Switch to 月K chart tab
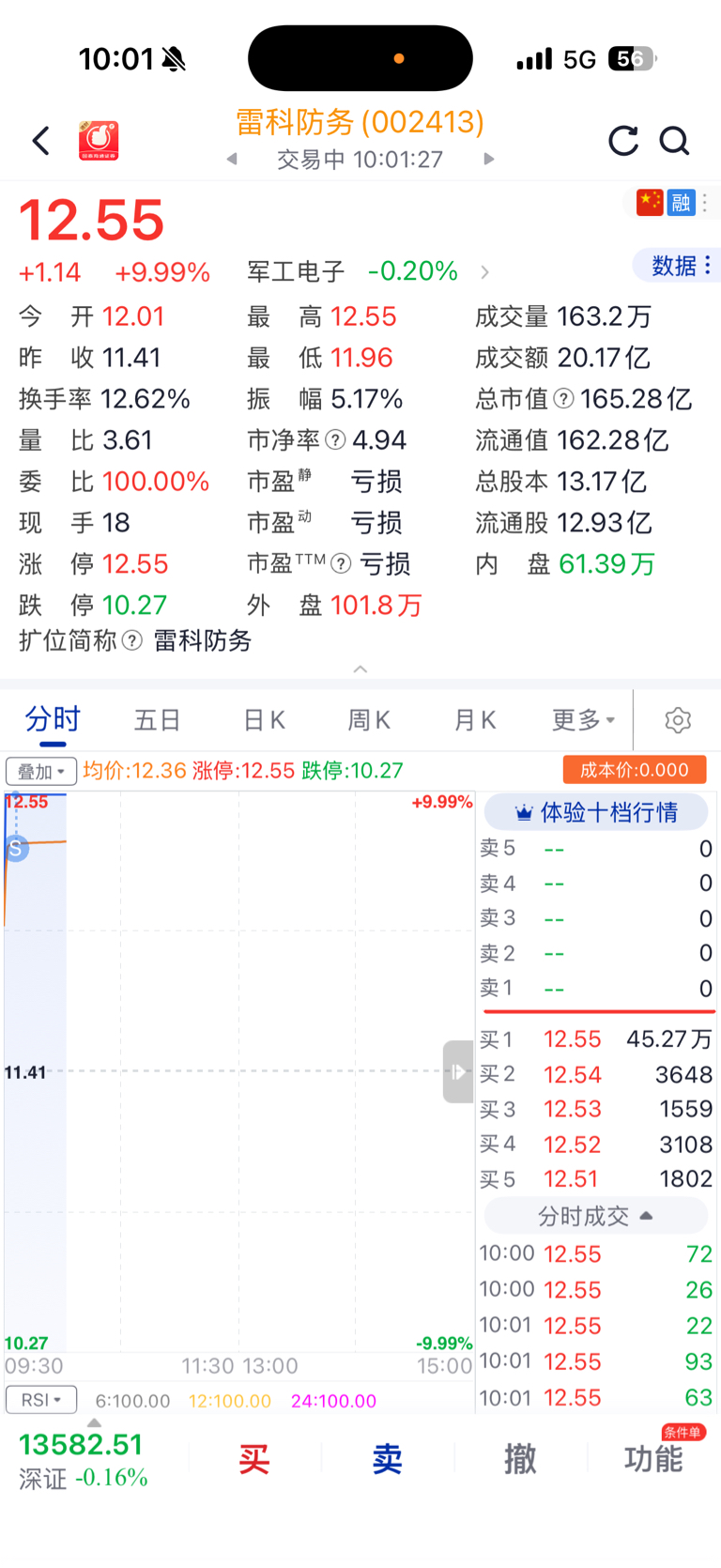 point(475,720)
